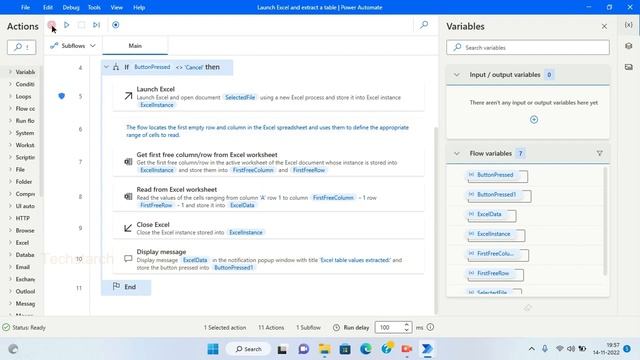640x360 pixels.
Task: Open the Subflows dropdown
Action: pyautogui.click(x=73, y=46)
